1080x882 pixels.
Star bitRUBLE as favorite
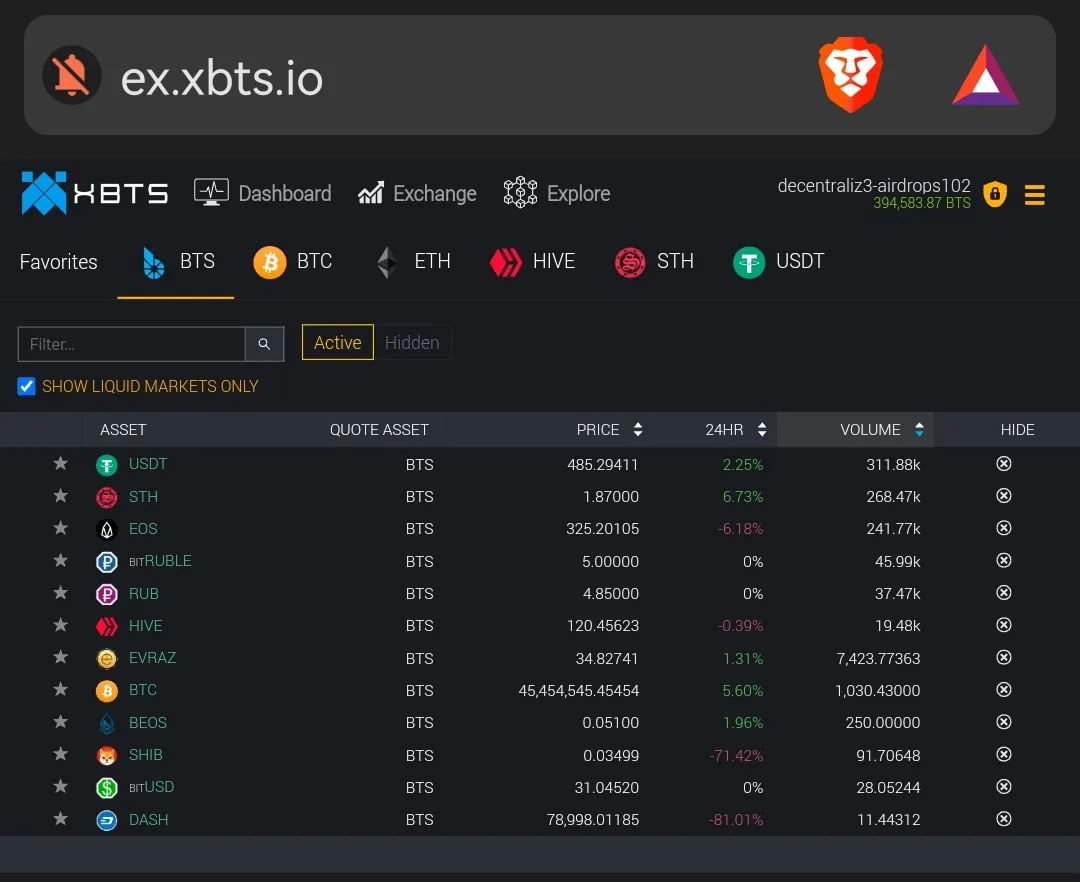pyautogui.click(x=61, y=560)
